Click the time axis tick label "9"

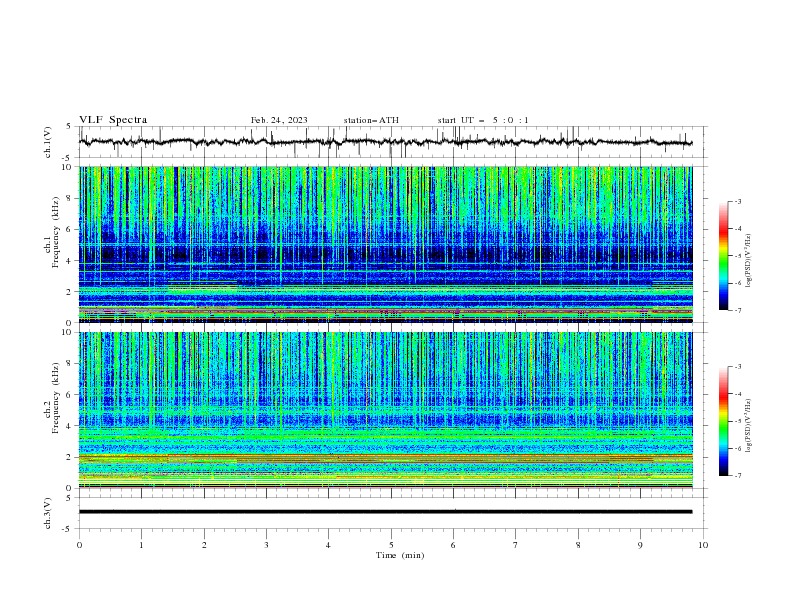click(x=640, y=545)
